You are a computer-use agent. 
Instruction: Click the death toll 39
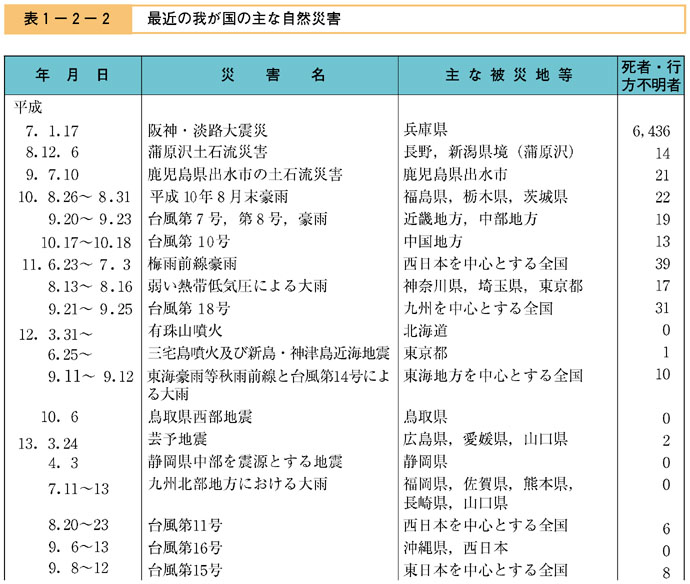[662, 264]
